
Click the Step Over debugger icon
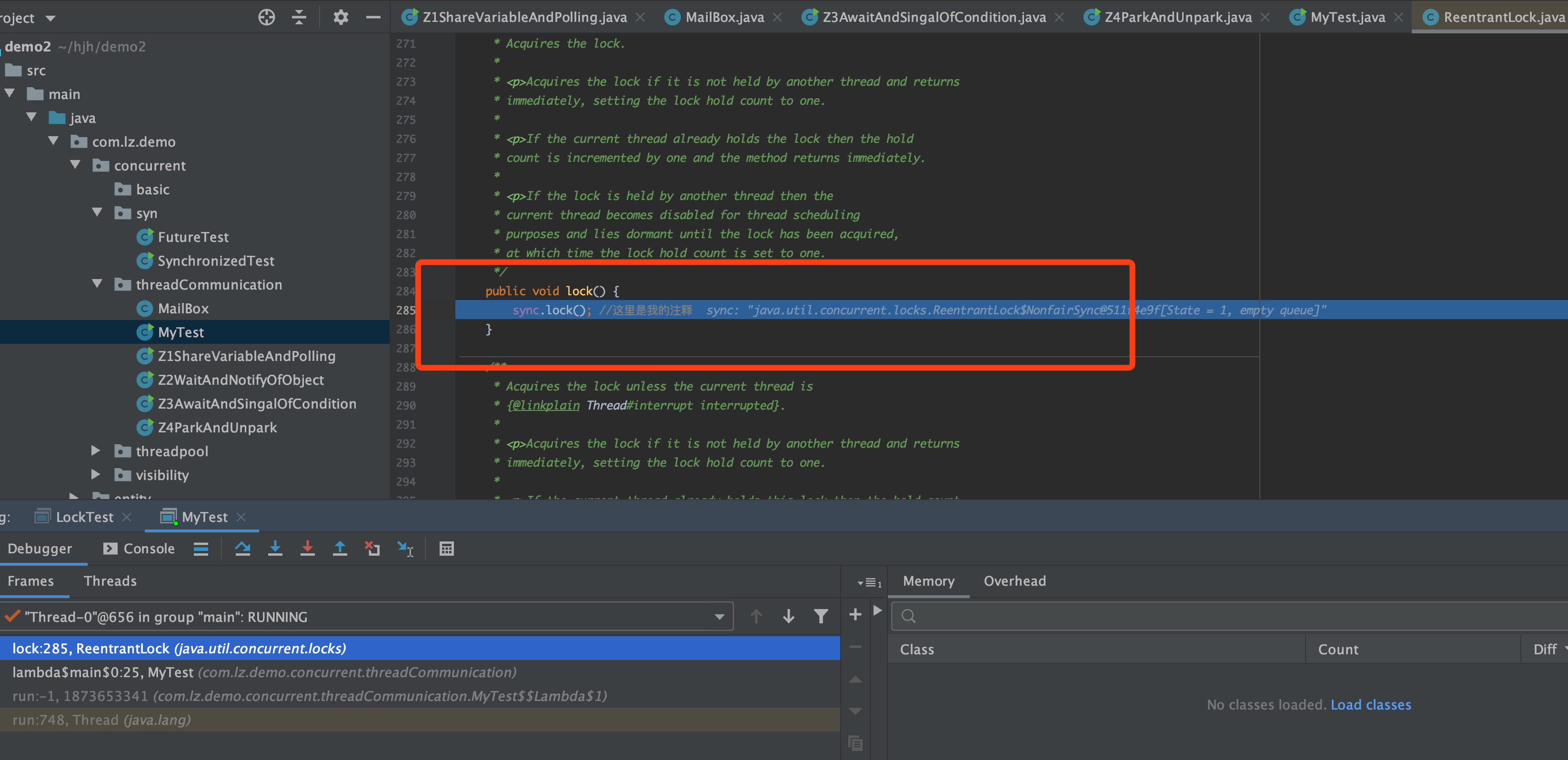(242, 549)
